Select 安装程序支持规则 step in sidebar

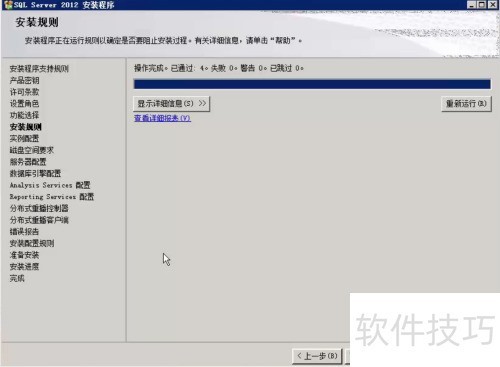tap(39, 69)
